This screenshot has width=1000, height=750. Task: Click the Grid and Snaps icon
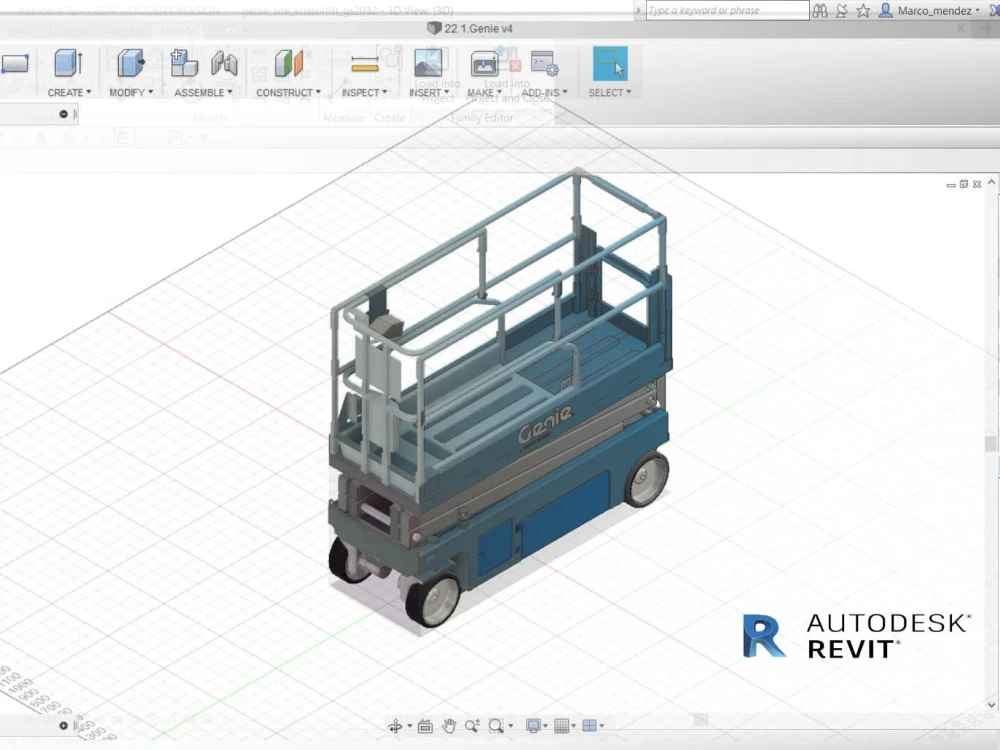563,725
